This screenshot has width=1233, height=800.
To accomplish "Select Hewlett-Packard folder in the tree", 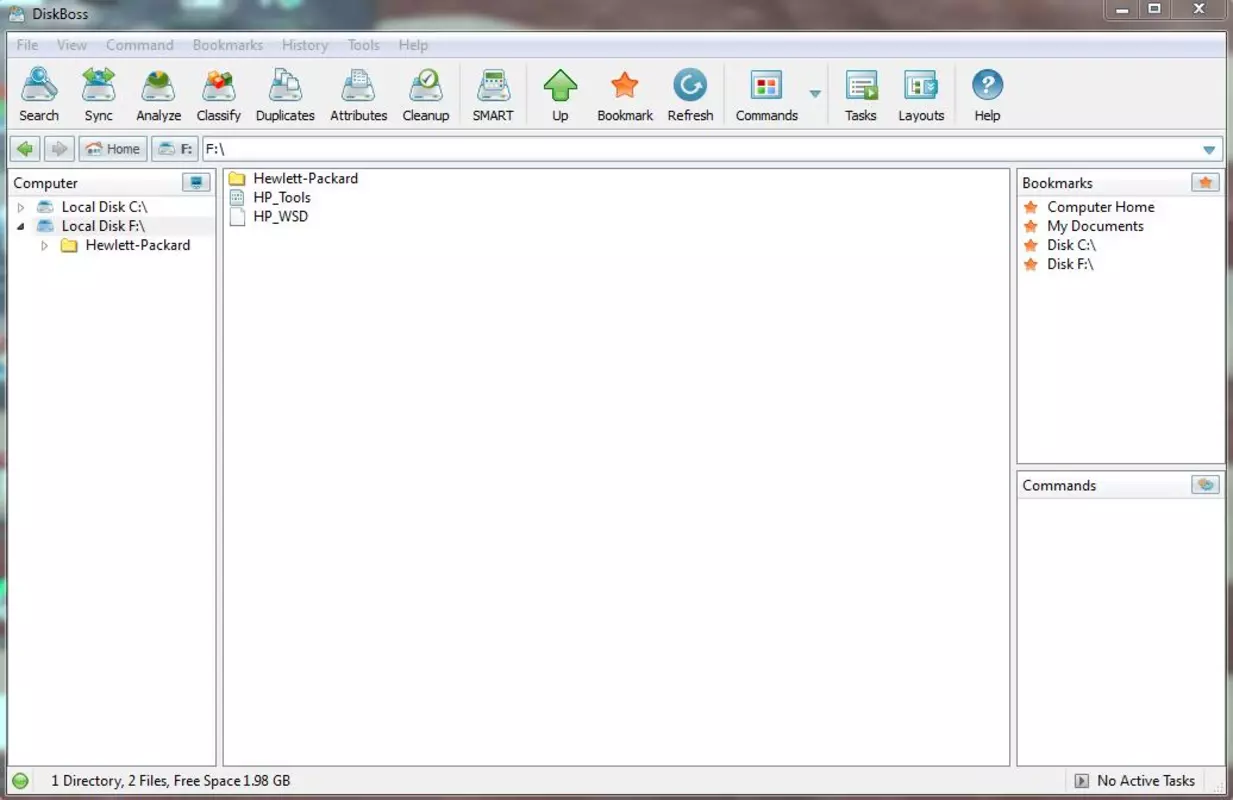I will coord(138,245).
